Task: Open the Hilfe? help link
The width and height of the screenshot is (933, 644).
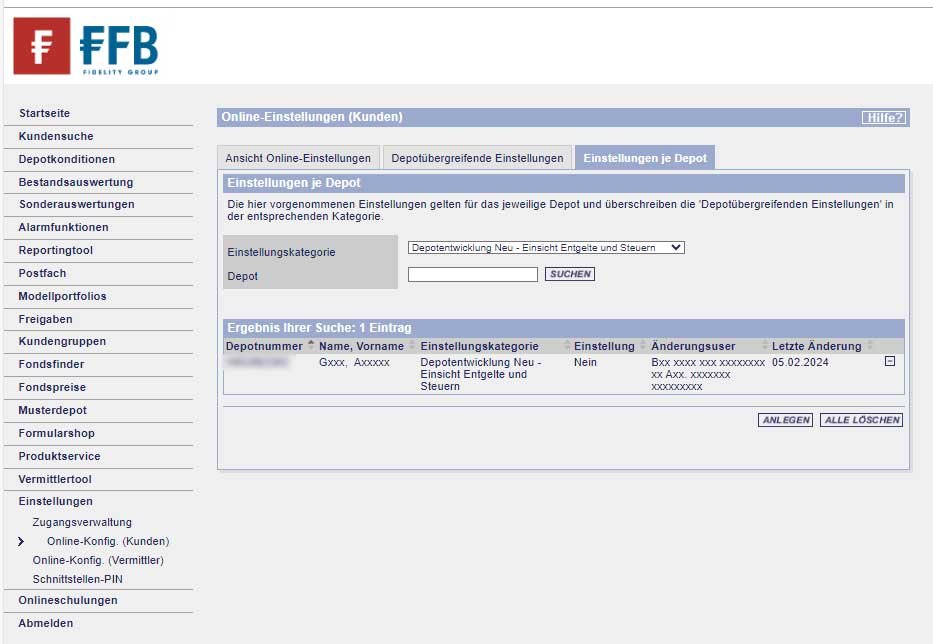Action: (884, 118)
